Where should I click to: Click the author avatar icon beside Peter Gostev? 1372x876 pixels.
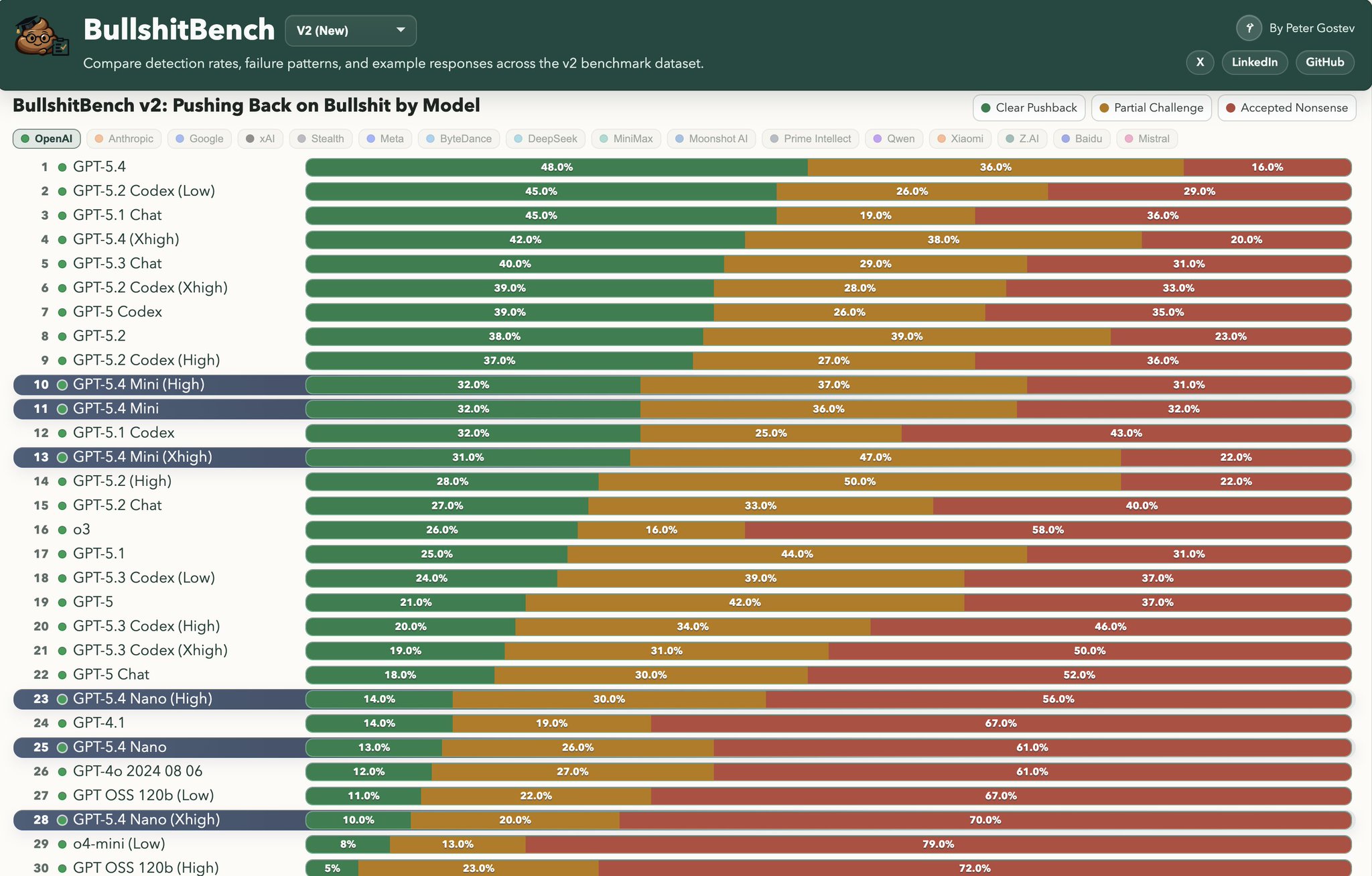pyautogui.click(x=1249, y=28)
